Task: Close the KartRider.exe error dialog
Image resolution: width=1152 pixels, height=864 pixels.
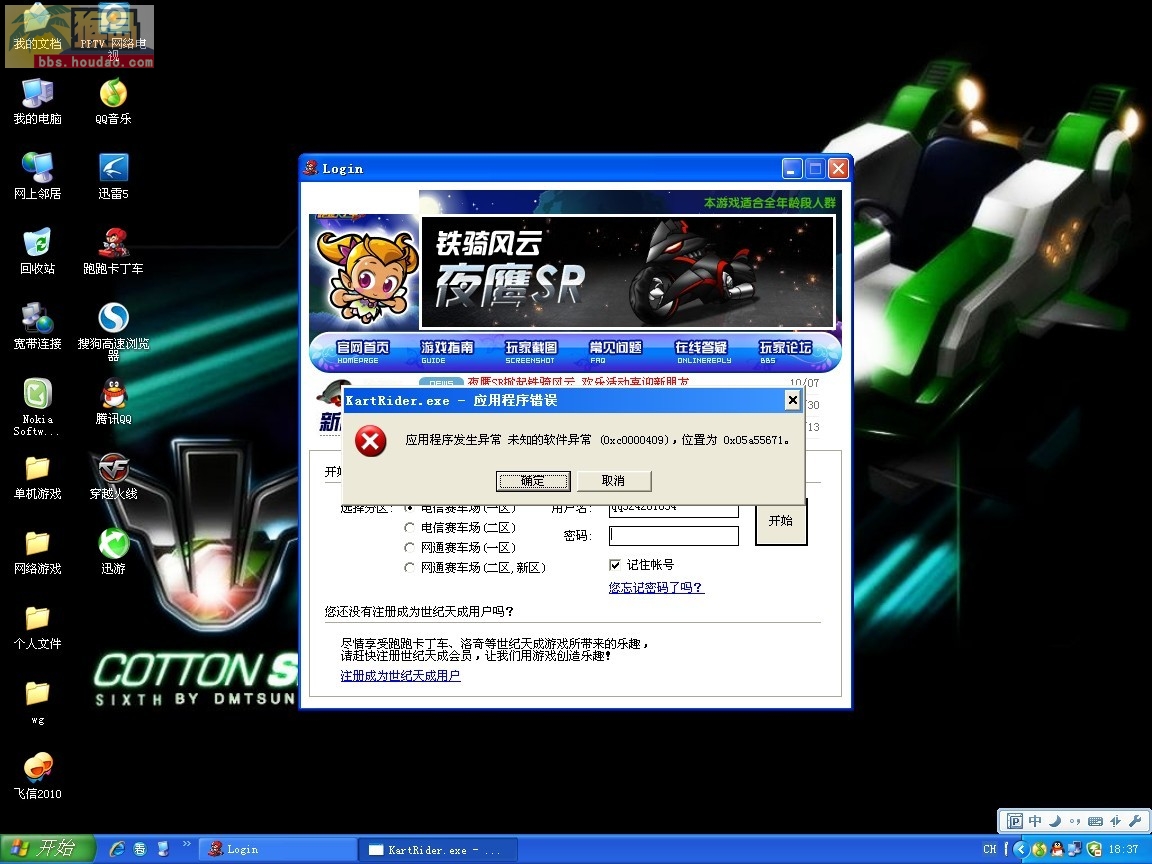Action: [x=792, y=400]
